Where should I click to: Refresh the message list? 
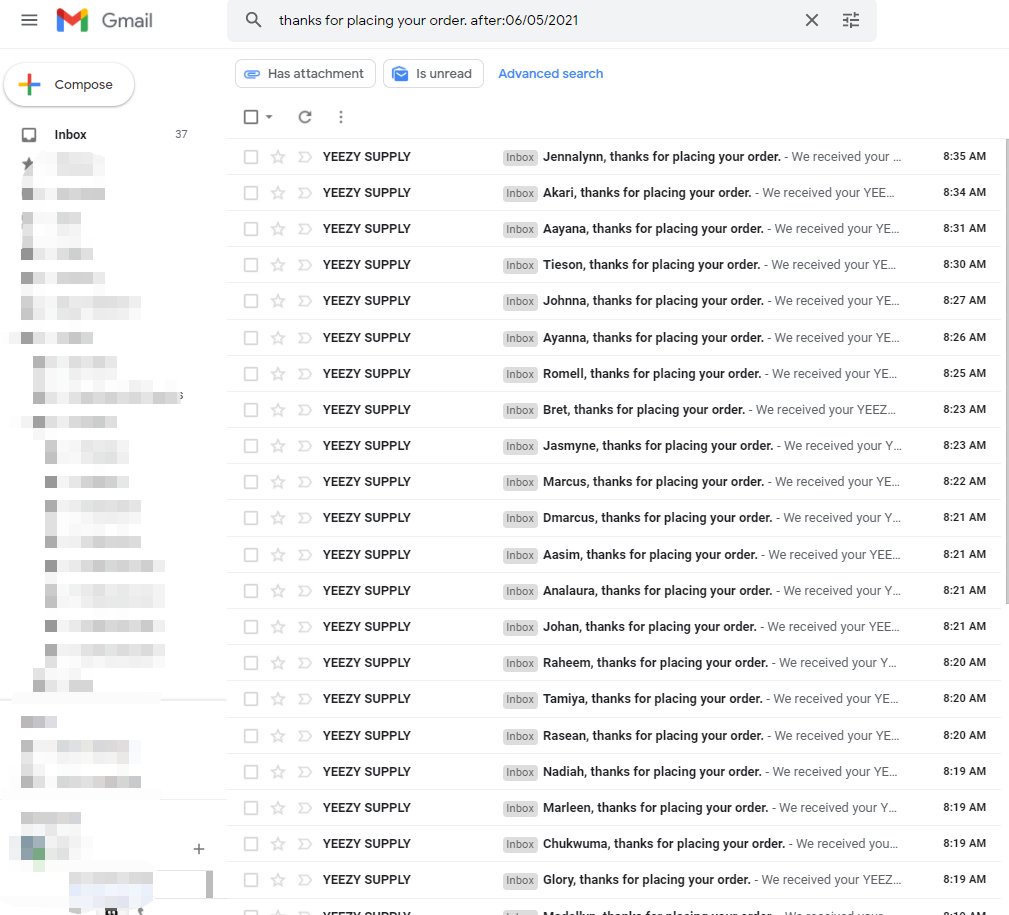tap(305, 116)
